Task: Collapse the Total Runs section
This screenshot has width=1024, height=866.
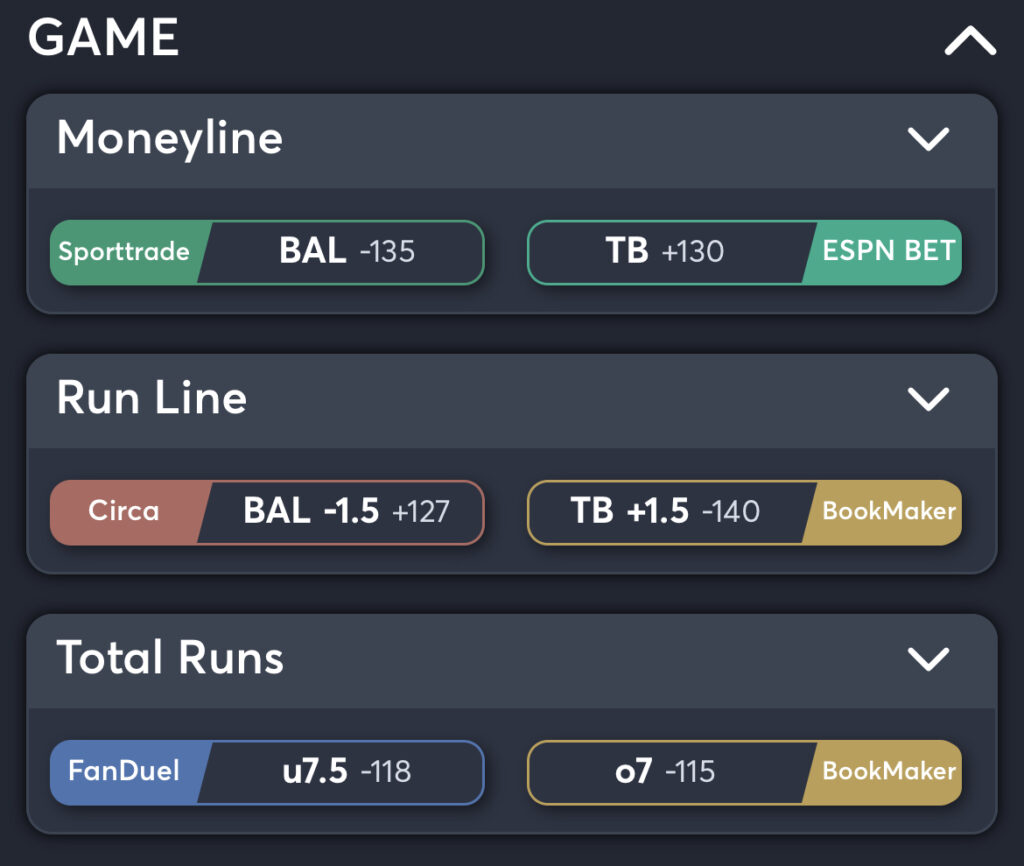Action: point(928,660)
